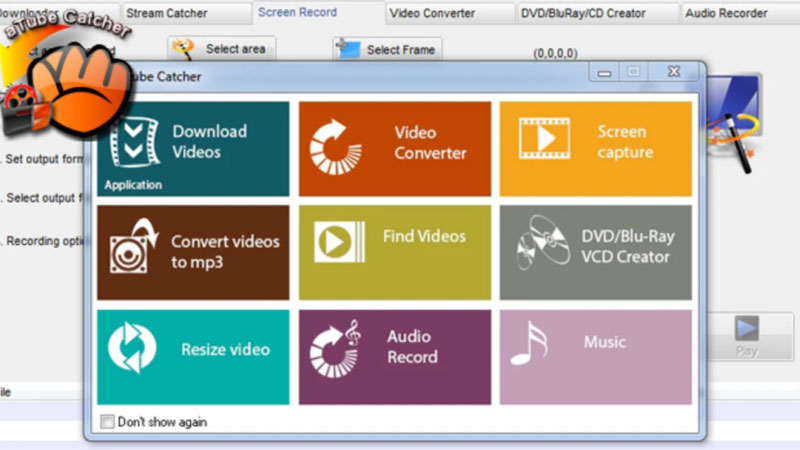Click the Application label on Download tile
Screen dimensions: 800x450
(133, 185)
